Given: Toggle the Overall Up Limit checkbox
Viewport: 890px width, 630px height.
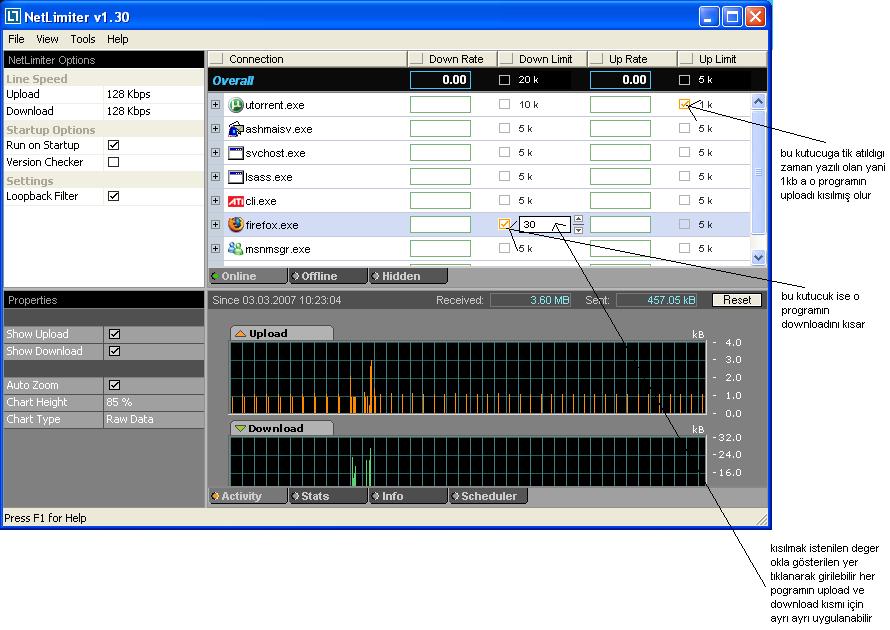Looking at the screenshot, I should click(x=685, y=80).
